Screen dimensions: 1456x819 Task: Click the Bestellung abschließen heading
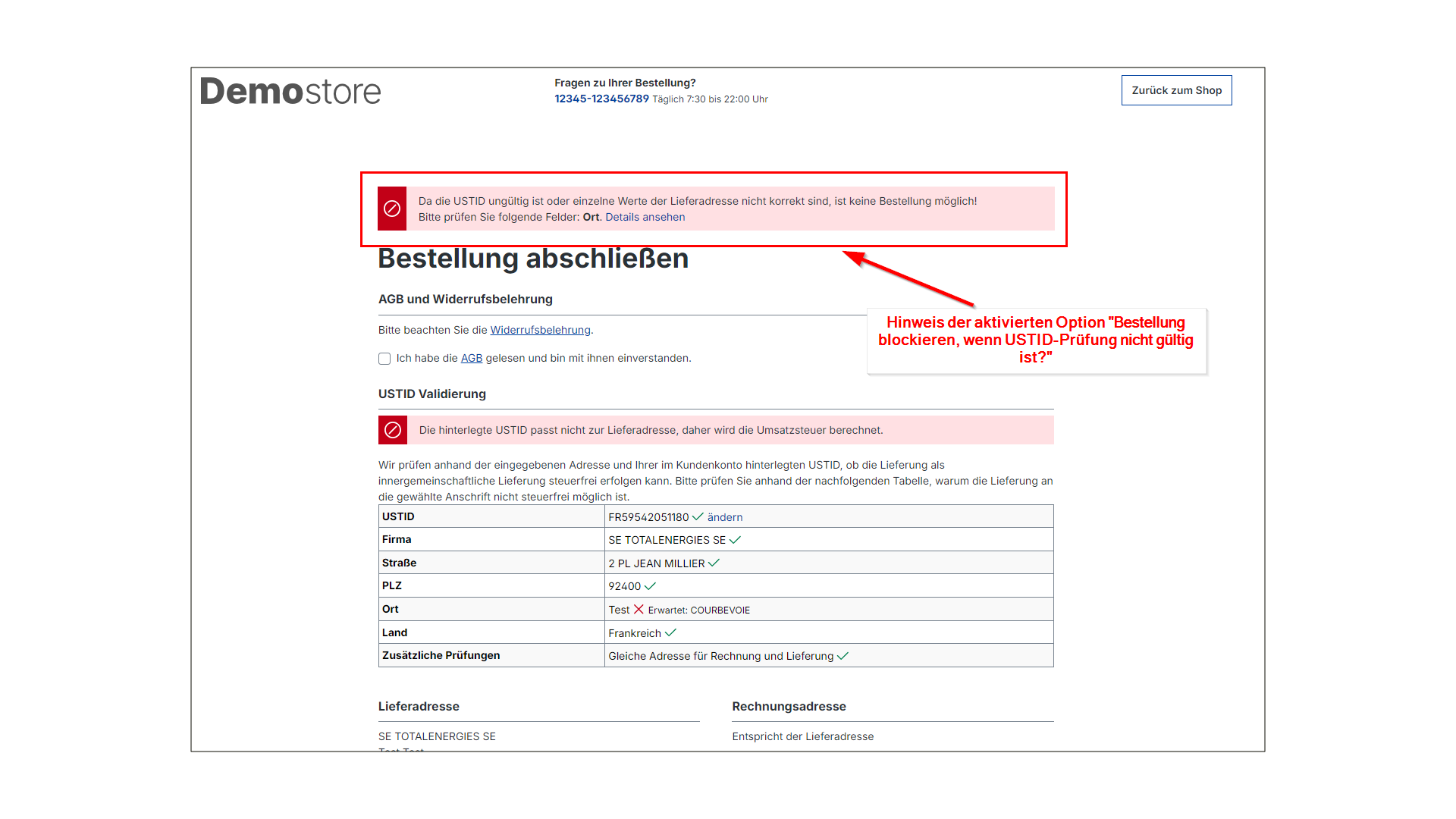click(x=533, y=259)
